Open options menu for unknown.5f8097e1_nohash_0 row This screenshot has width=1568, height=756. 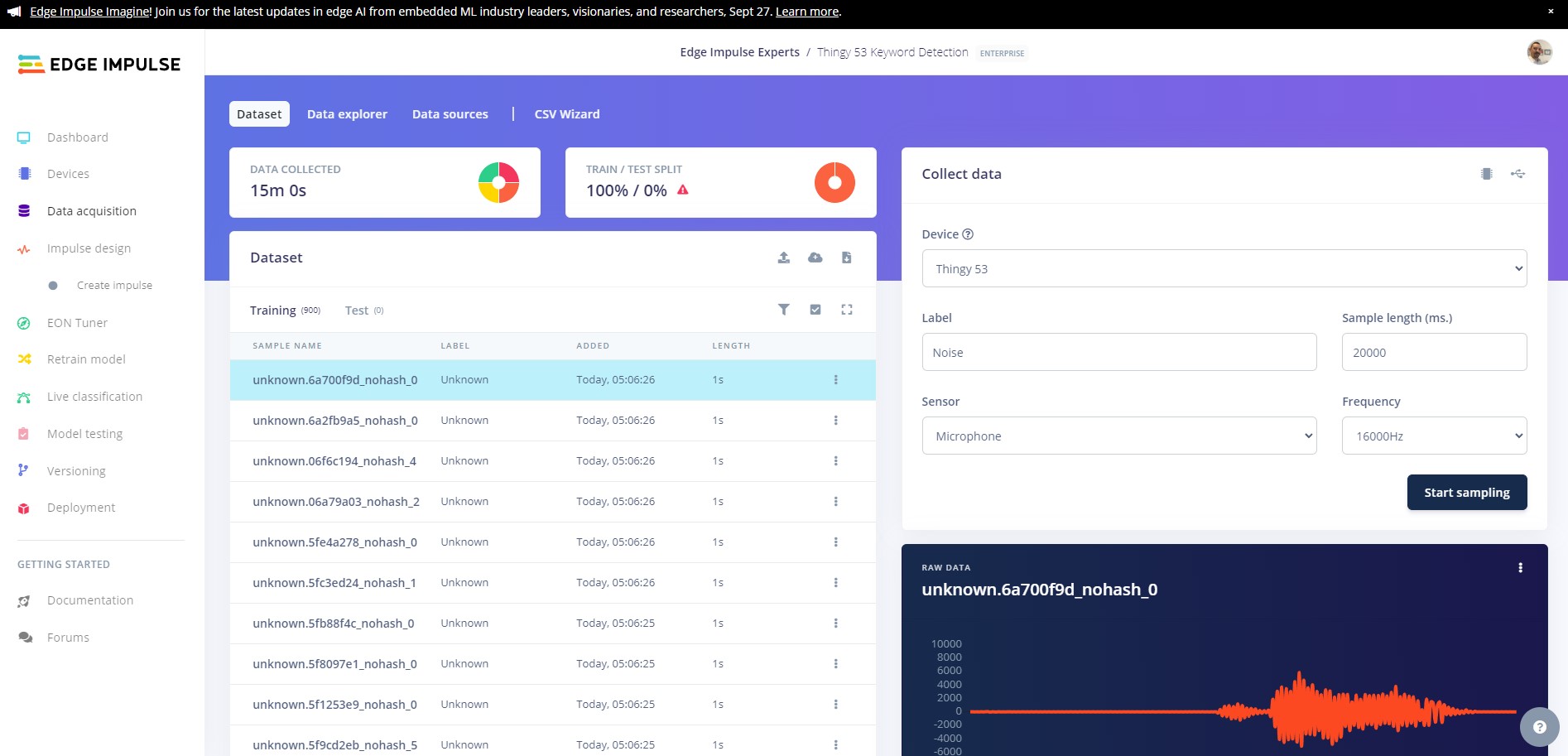point(835,664)
